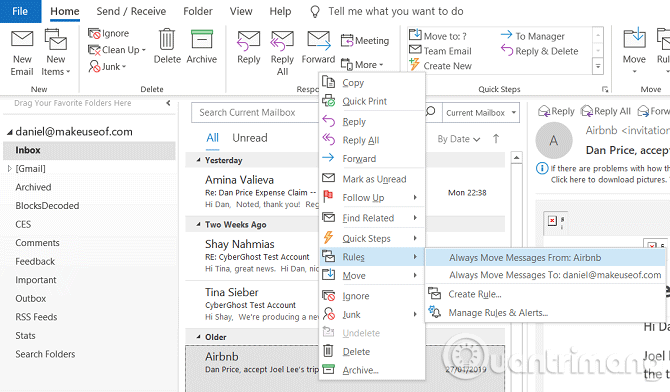The width and height of the screenshot is (670, 392).
Task: Open Move submenu in context menu
Action: tap(372, 276)
